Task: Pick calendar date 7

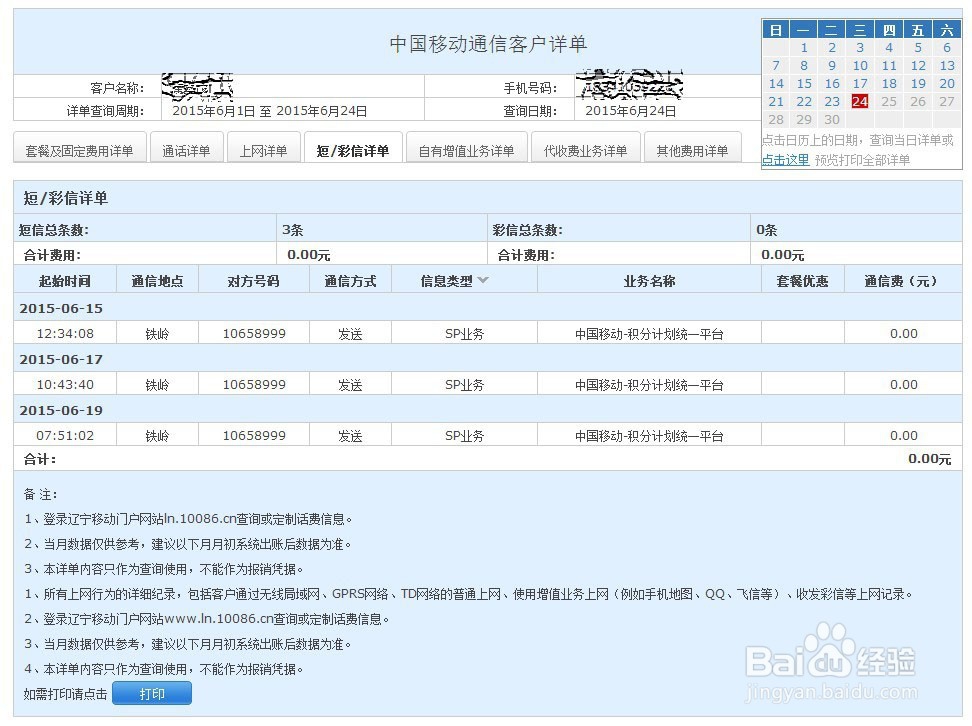Action: (776, 66)
